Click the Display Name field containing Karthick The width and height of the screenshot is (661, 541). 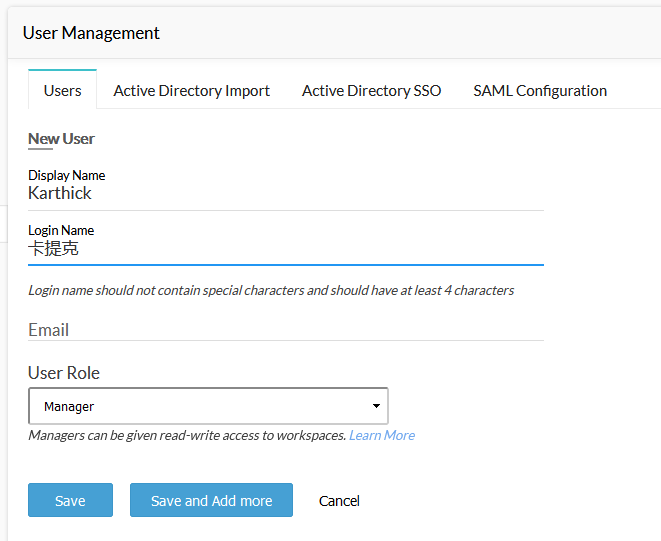(285, 194)
